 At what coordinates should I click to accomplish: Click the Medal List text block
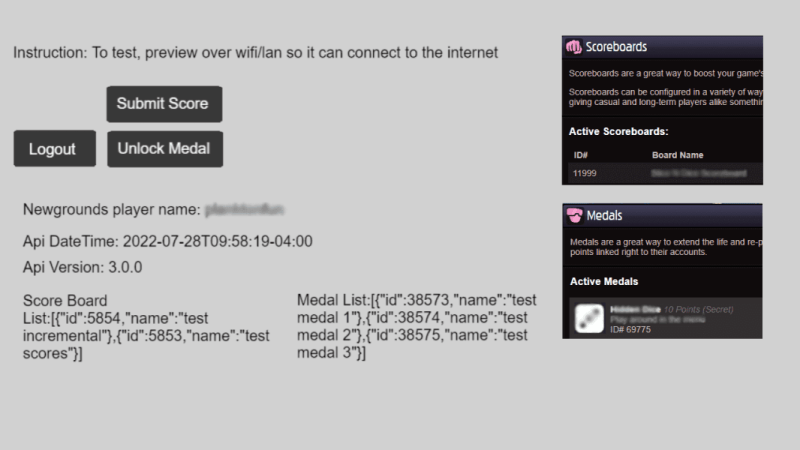[x=417, y=326]
